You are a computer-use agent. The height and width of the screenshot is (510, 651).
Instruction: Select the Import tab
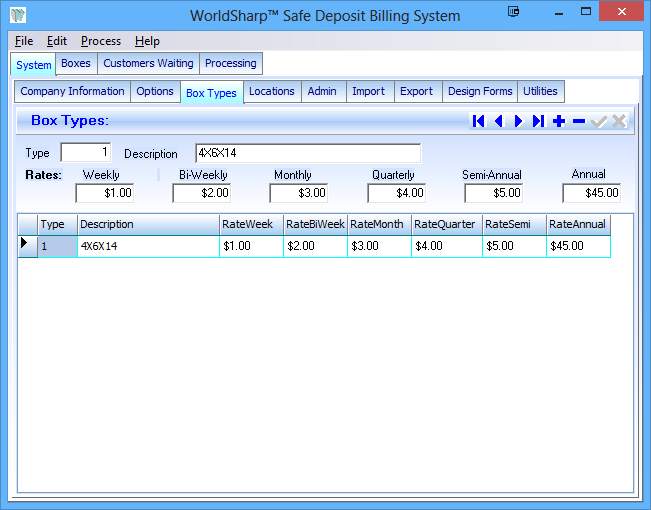[x=369, y=91]
